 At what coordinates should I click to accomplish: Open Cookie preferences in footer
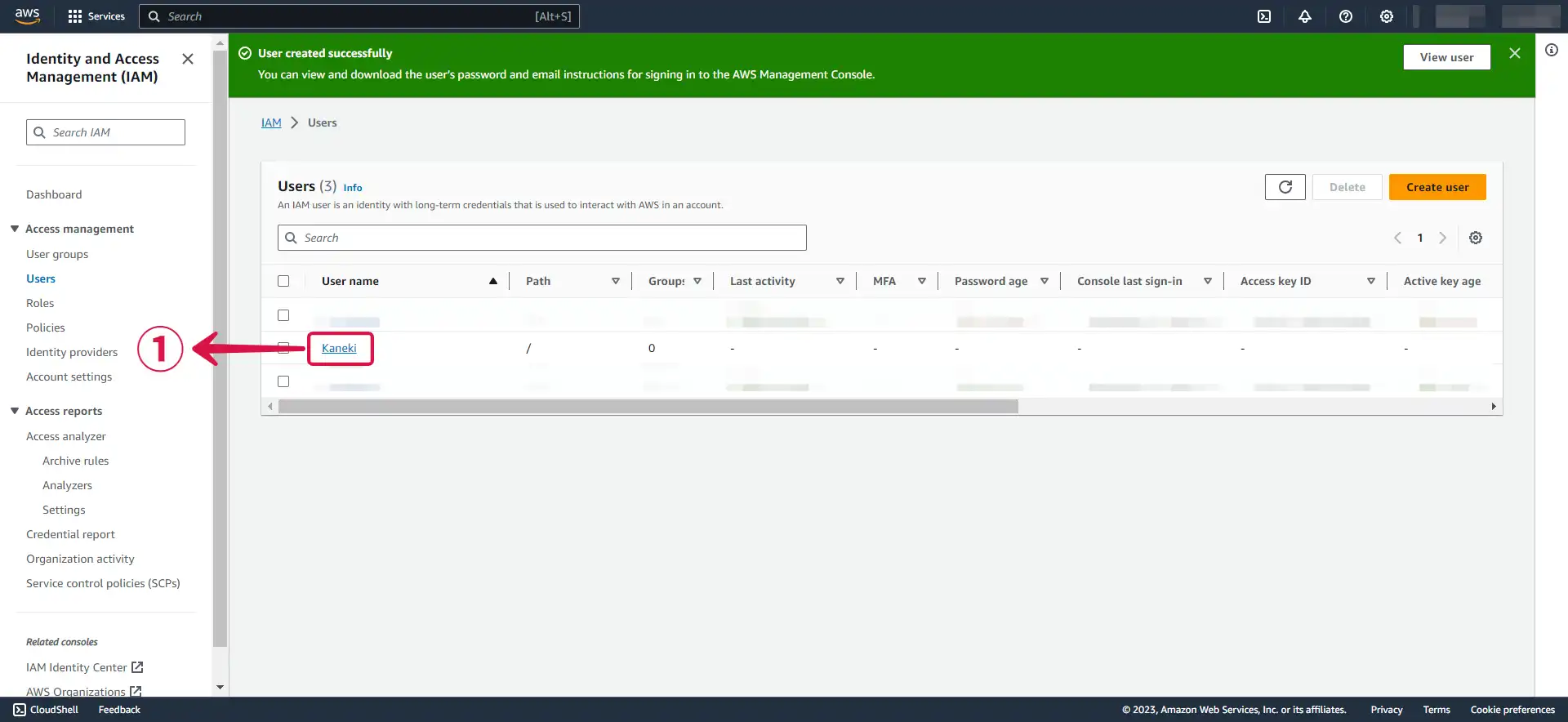point(1512,710)
